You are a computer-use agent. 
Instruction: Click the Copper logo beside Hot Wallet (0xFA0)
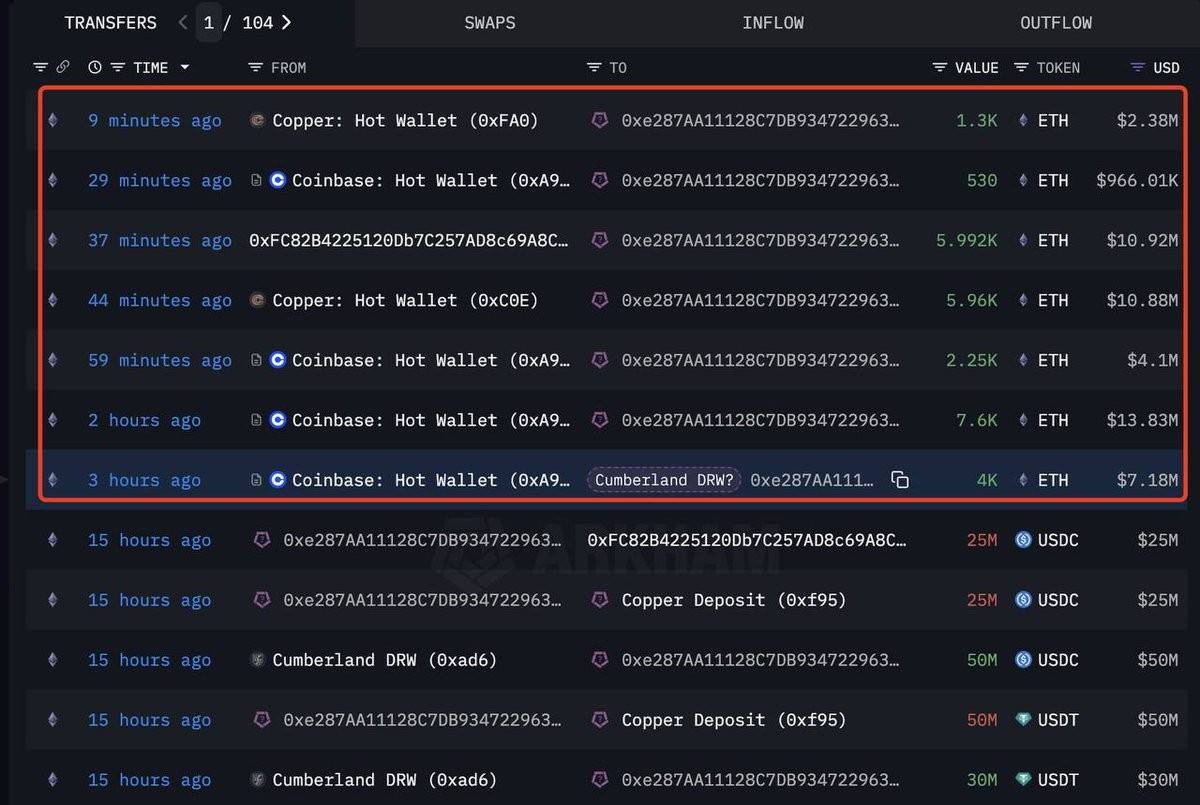(x=257, y=120)
